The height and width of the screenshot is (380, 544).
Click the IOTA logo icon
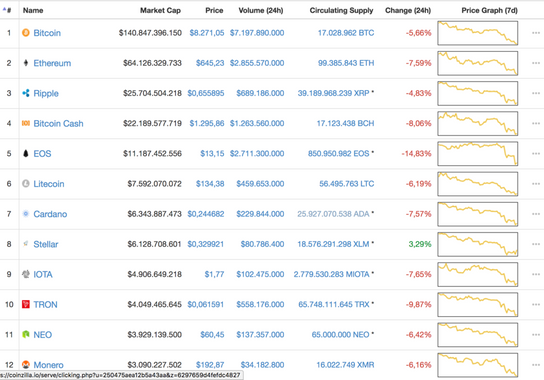(26, 274)
